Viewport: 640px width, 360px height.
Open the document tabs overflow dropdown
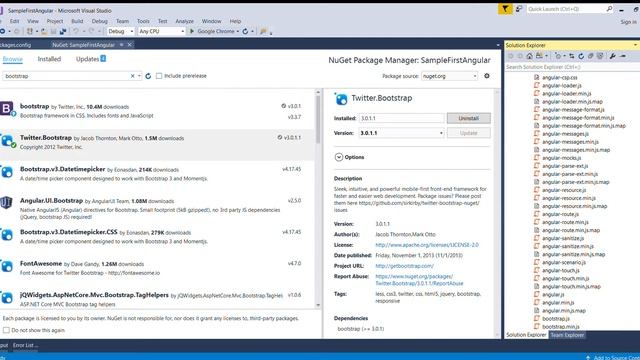click(x=498, y=45)
